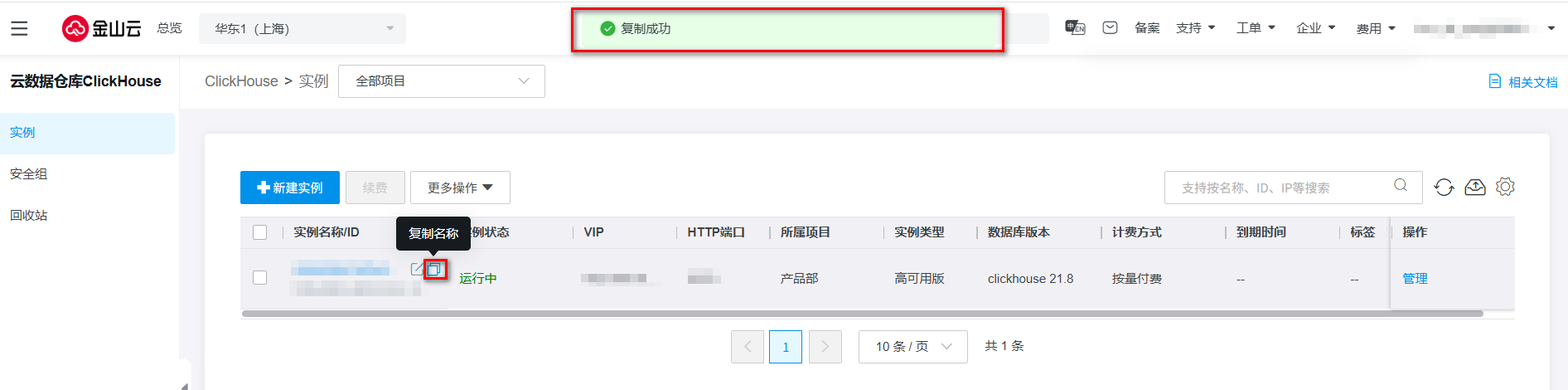Open the 更多操作 dropdown

(460, 188)
